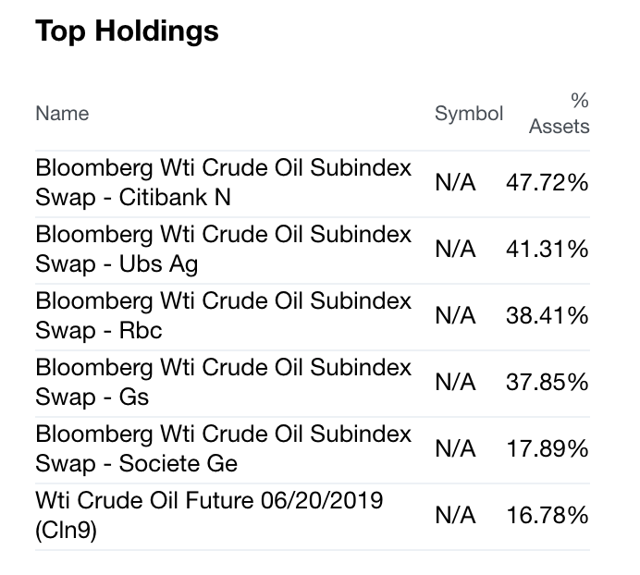The height and width of the screenshot is (575, 640).
Task: Click the 17.89% assets value
Action: coord(547,450)
